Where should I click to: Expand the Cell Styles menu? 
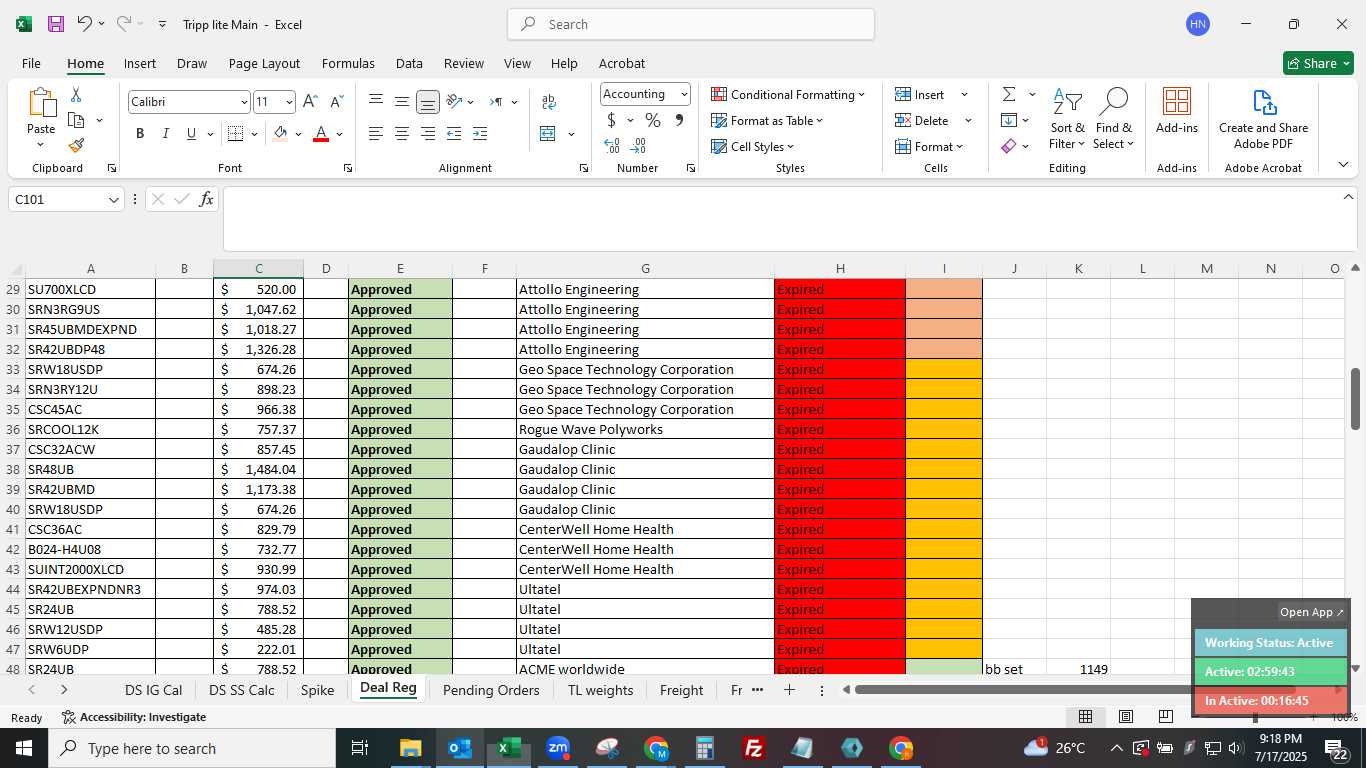(x=752, y=146)
